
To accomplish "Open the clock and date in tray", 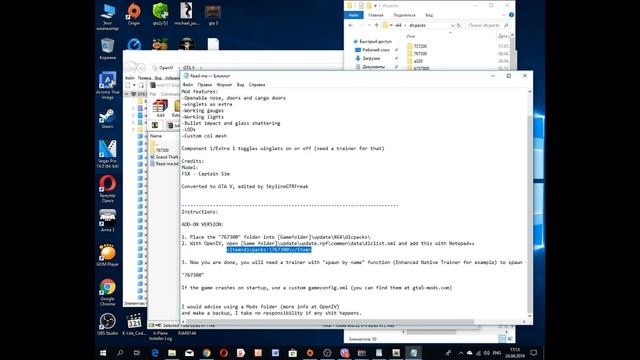I will click(x=515, y=353).
